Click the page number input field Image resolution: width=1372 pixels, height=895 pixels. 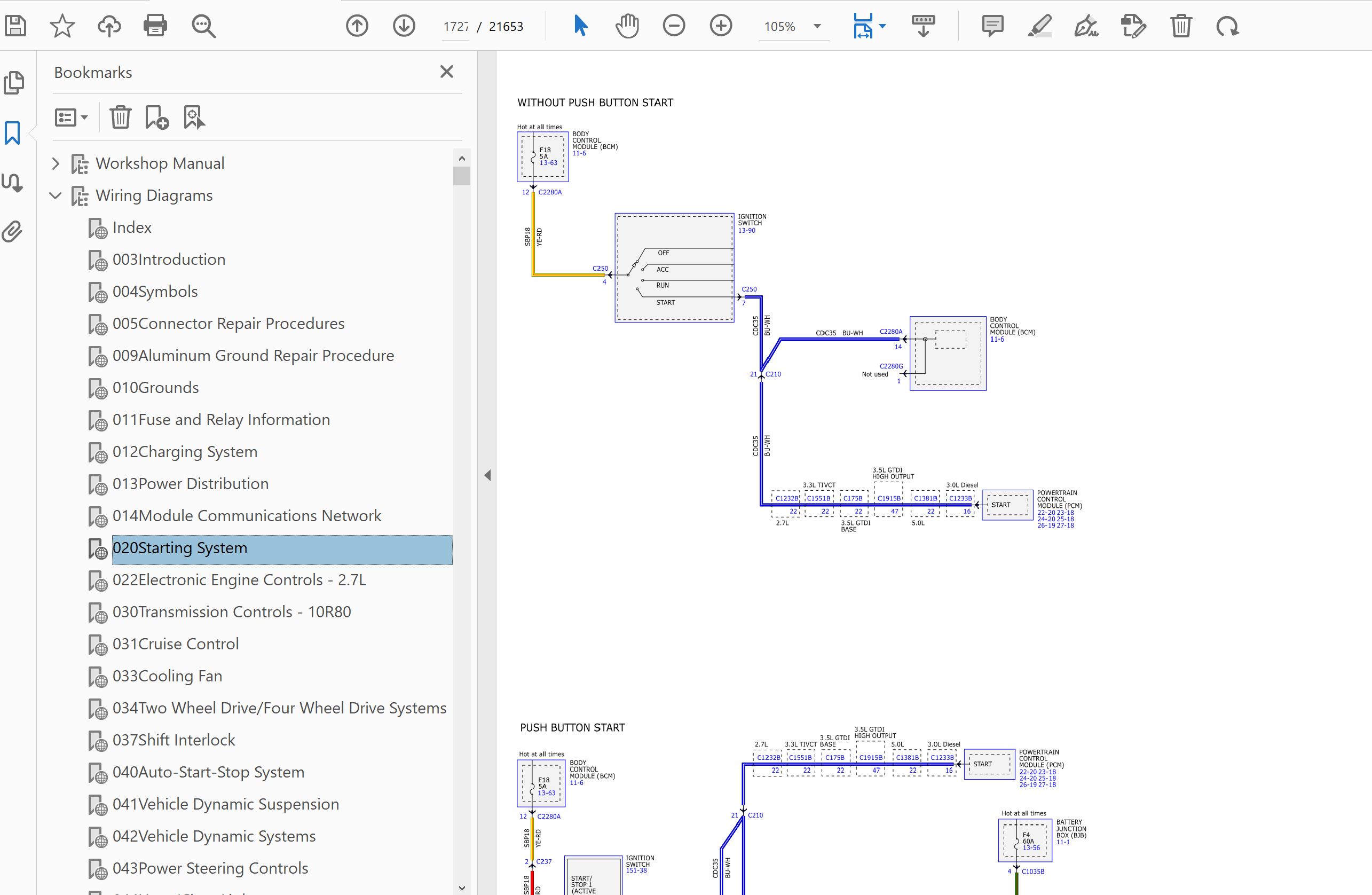pos(455,27)
